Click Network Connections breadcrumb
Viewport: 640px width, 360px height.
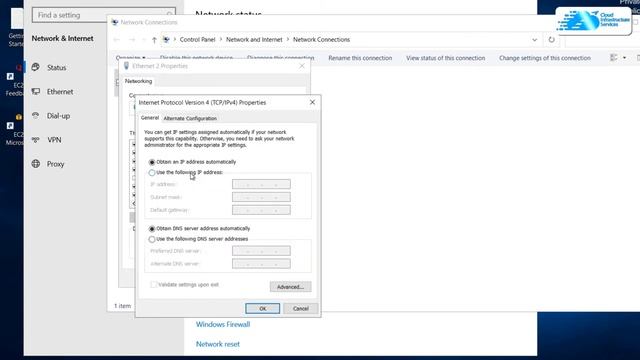(x=321, y=40)
